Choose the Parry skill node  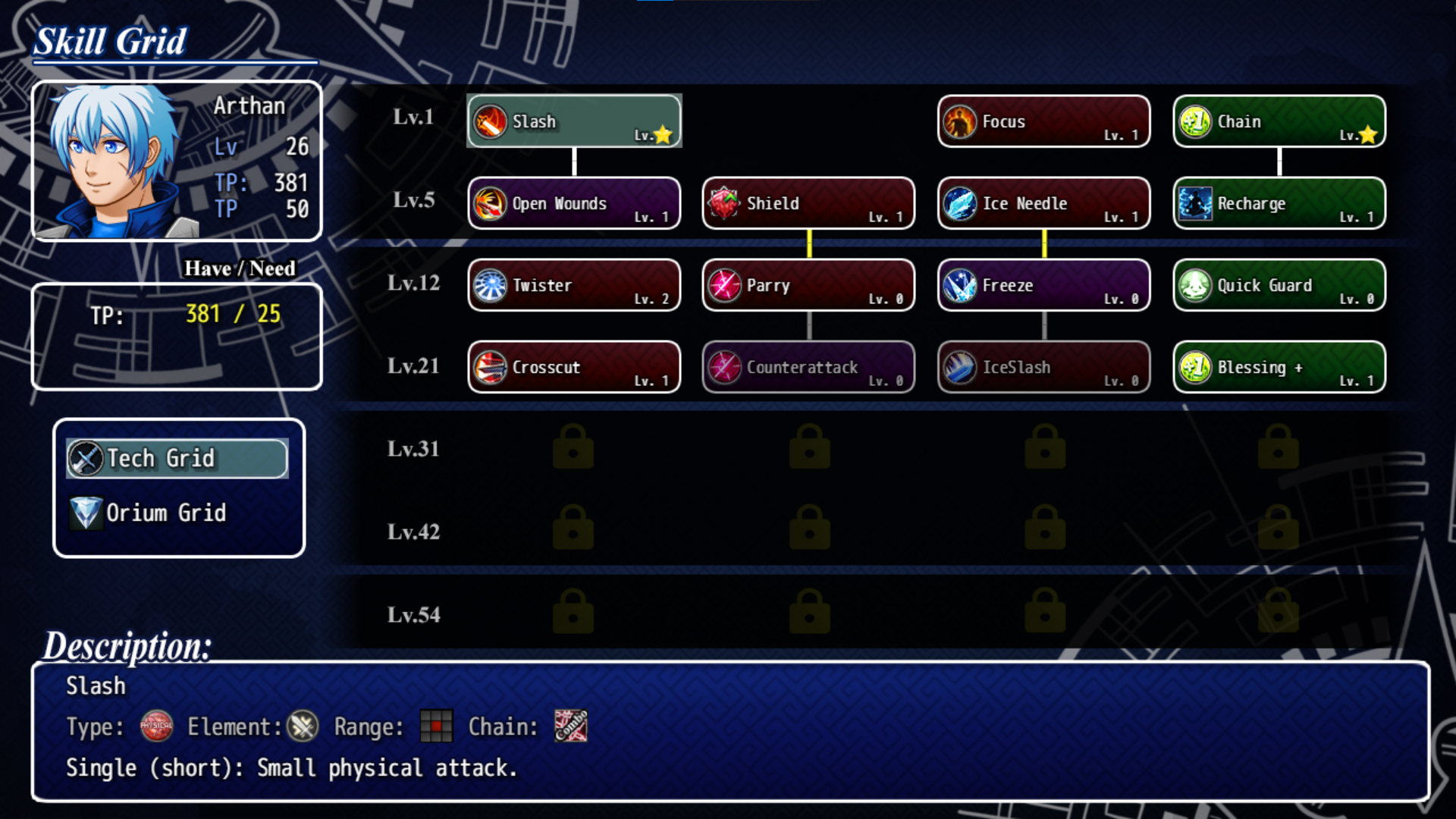808,285
